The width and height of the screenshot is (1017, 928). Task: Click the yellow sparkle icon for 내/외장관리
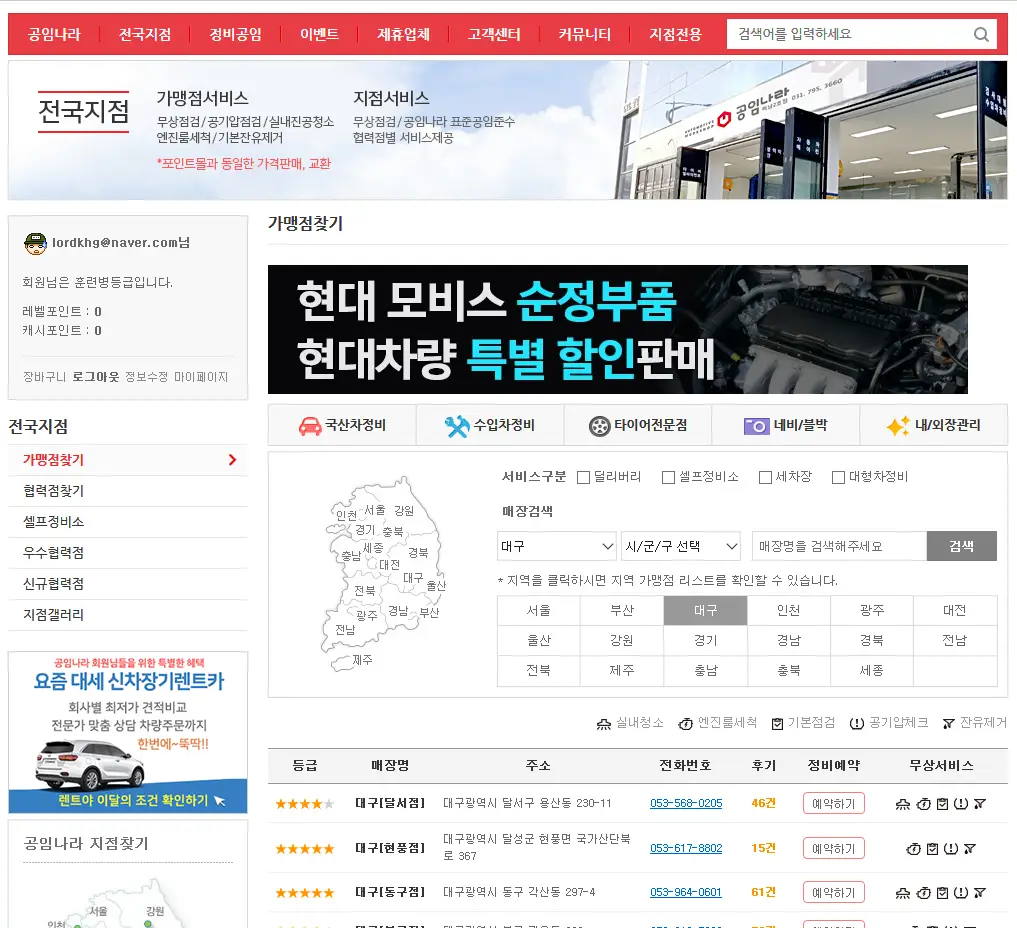[898, 426]
